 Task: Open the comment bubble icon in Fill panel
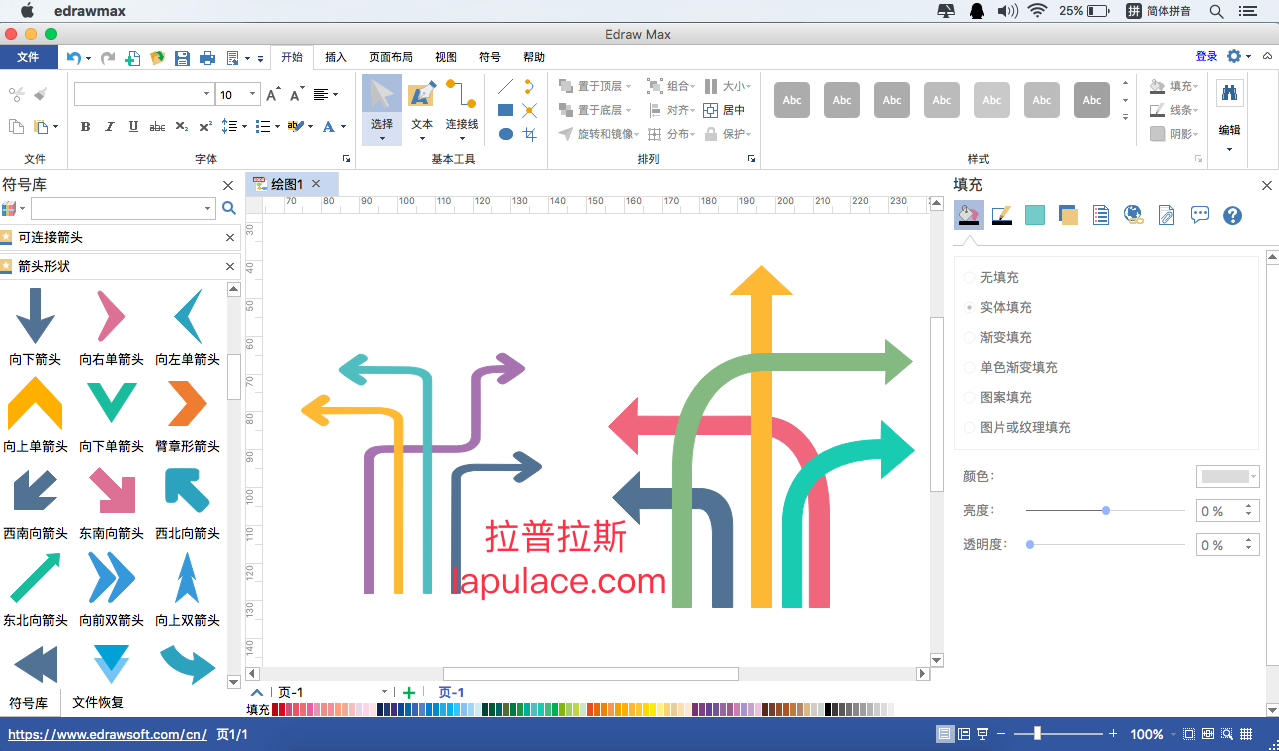point(1200,214)
